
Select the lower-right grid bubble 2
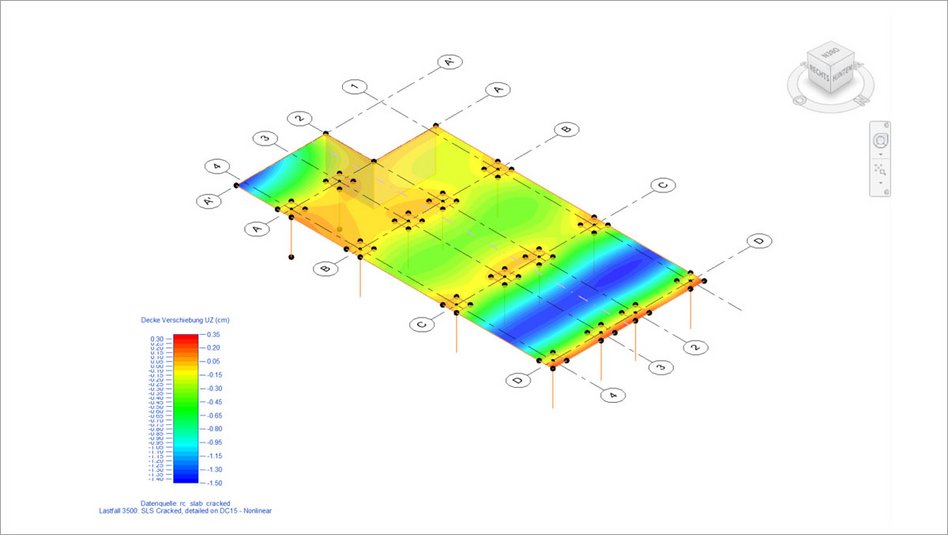pyautogui.click(x=696, y=347)
